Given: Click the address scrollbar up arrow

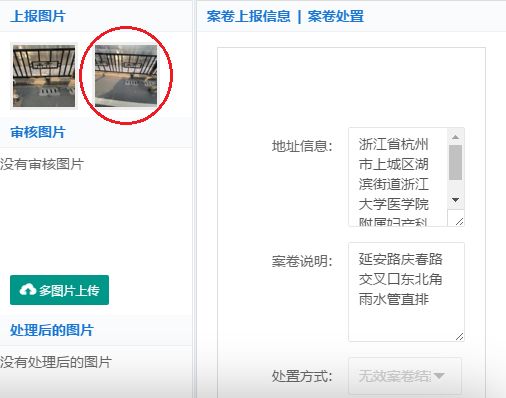Looking at the screenshot, I should tap(455, 137).
